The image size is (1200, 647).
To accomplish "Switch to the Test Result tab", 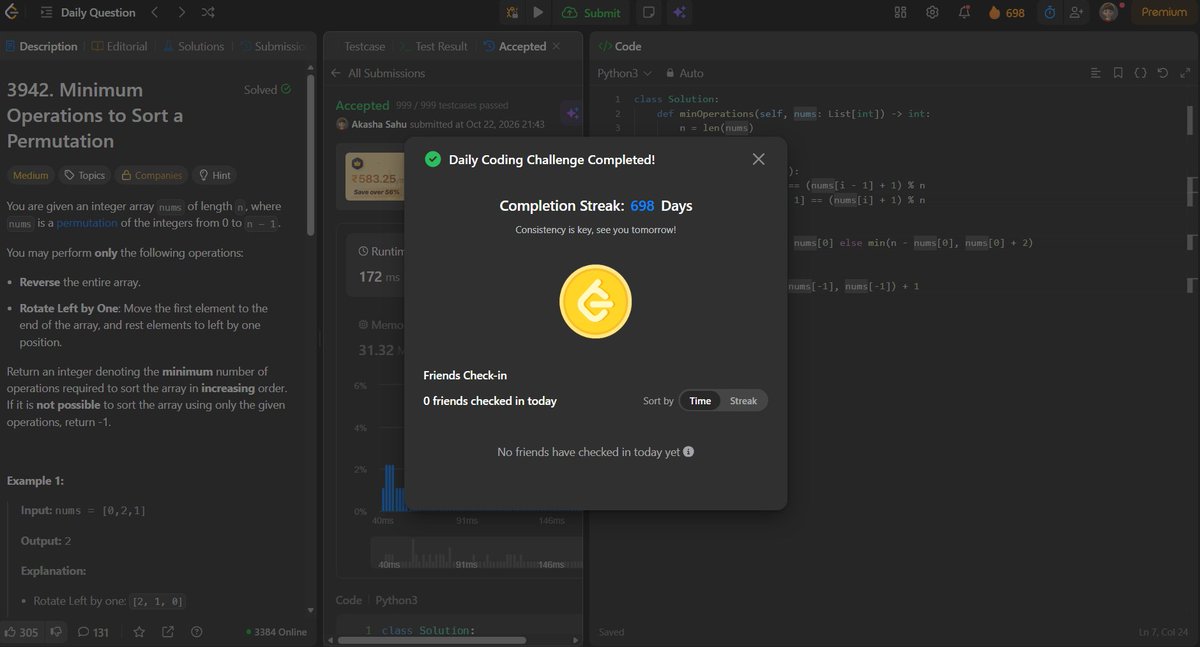I will tap(433, 46).
